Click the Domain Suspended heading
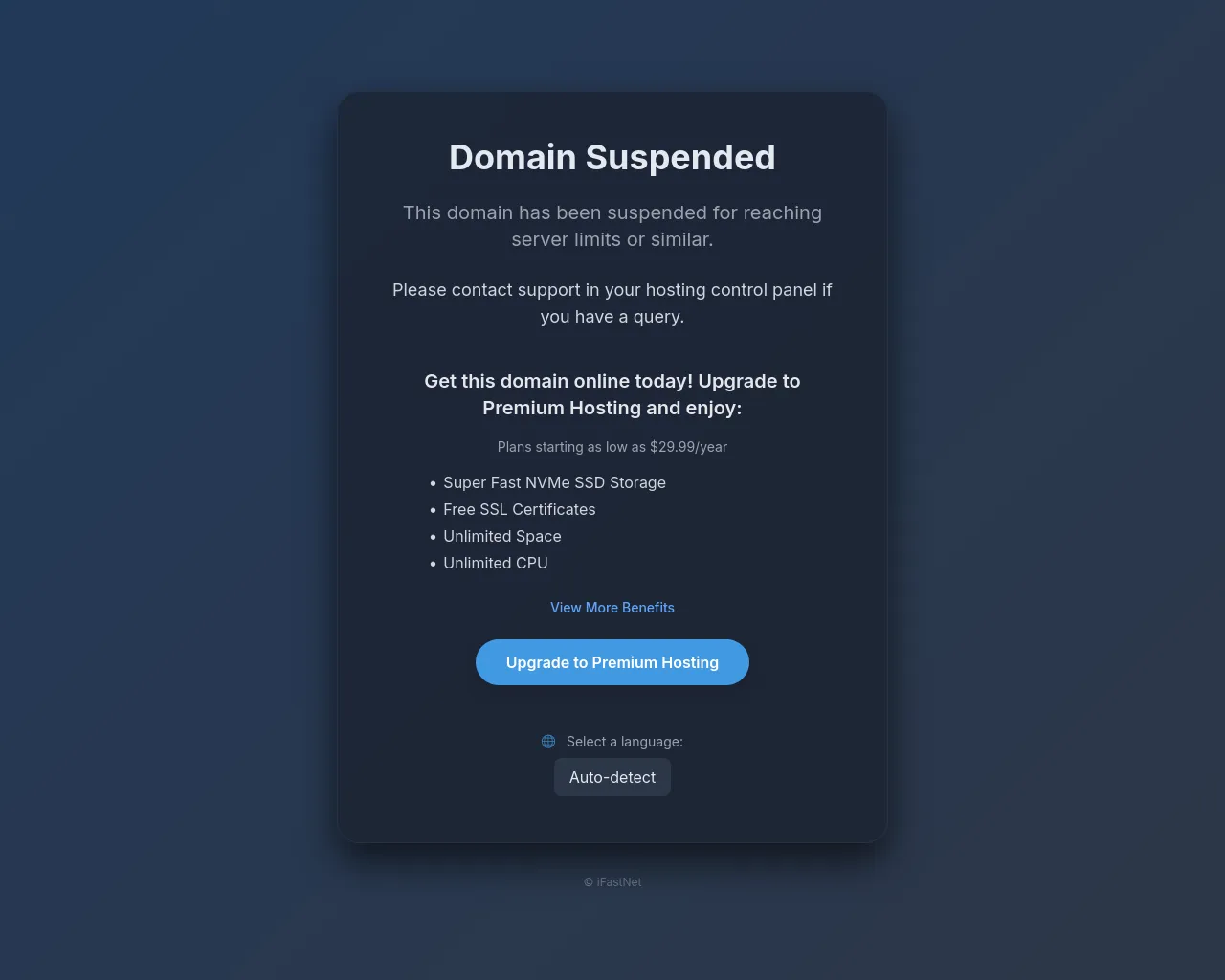This screenshot has width=1225, height=980. pos(612,157)
